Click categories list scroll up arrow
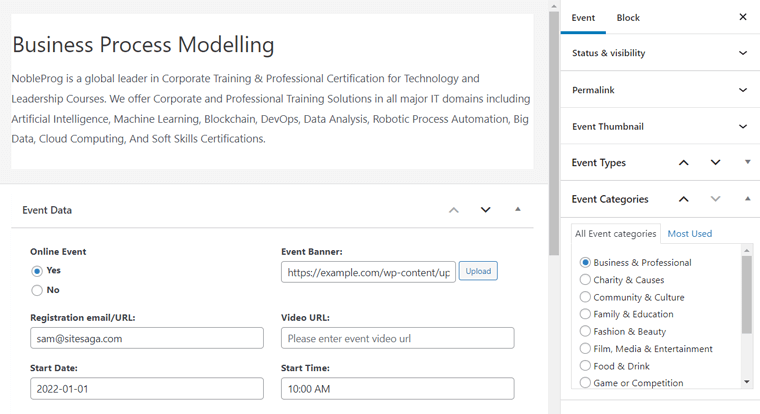The image size is (760, 414). [746, 250]
